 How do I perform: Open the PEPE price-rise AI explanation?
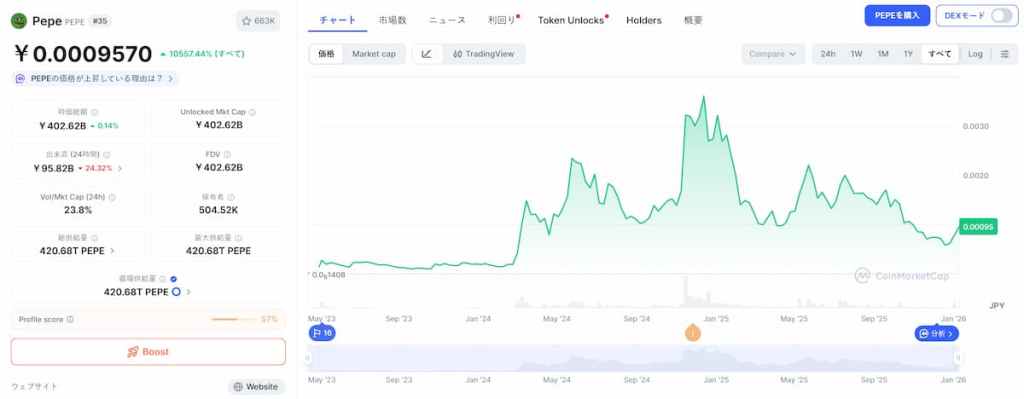coord(95,78)
